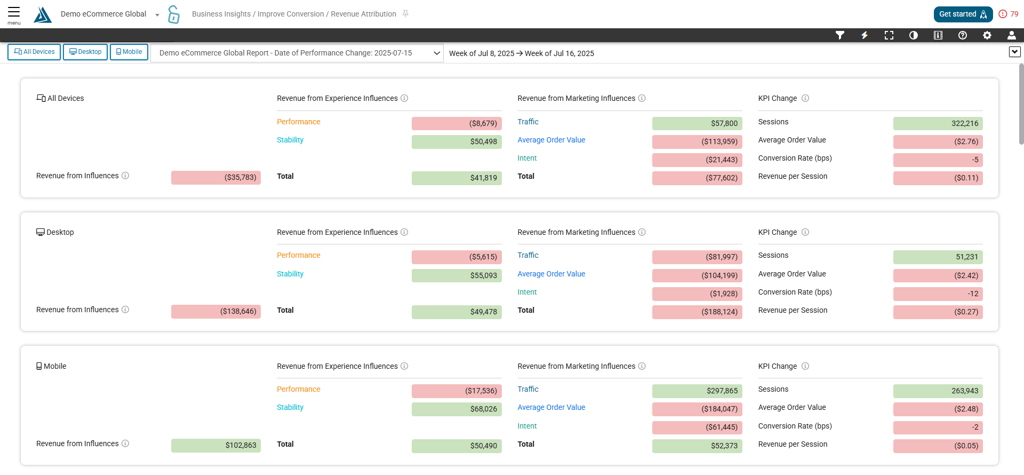The image size is (1024, 475).
Task: Click the padlock icon beside the account name
Action: point(173,14)
